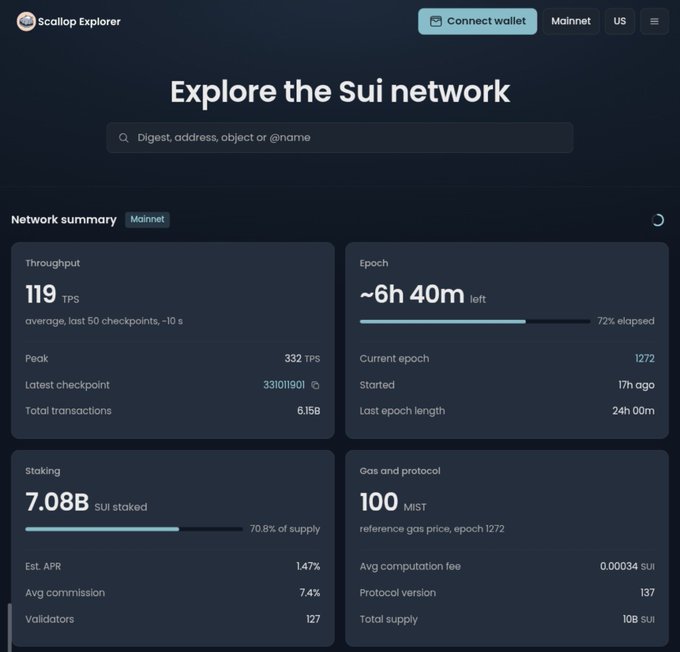This screenshot has height=652, width=680.
Task: Copy the latest checkpoint number
Action: [x=315, y=385]
